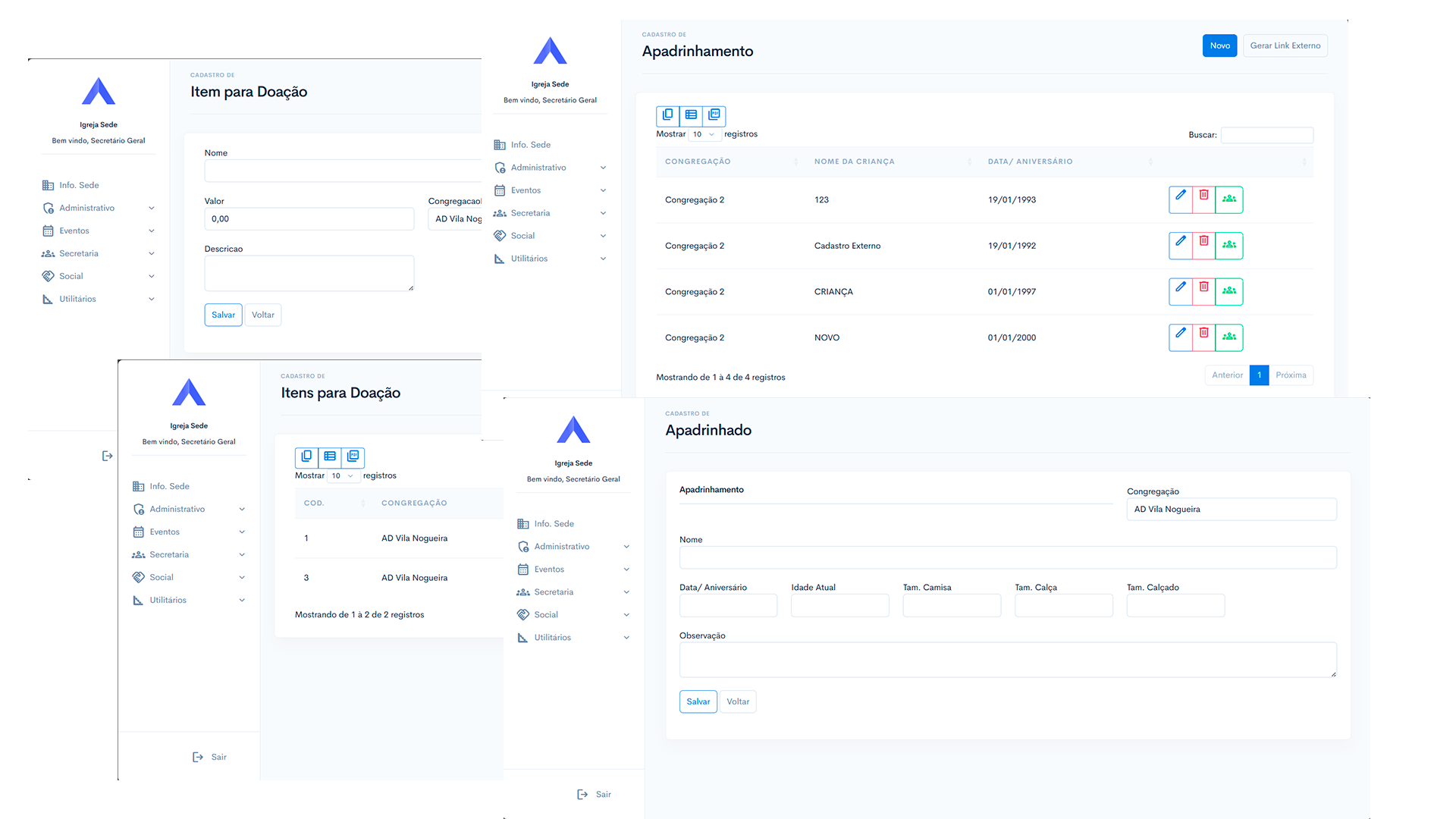Screen dimensions: 1456x819
Task: Click the trash icon for the NOVO row
Action: [x=1203, y=333]
